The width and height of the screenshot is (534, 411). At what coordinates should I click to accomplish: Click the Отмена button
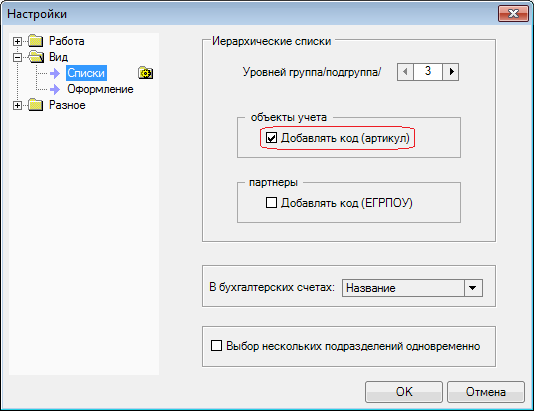(486, 392)
